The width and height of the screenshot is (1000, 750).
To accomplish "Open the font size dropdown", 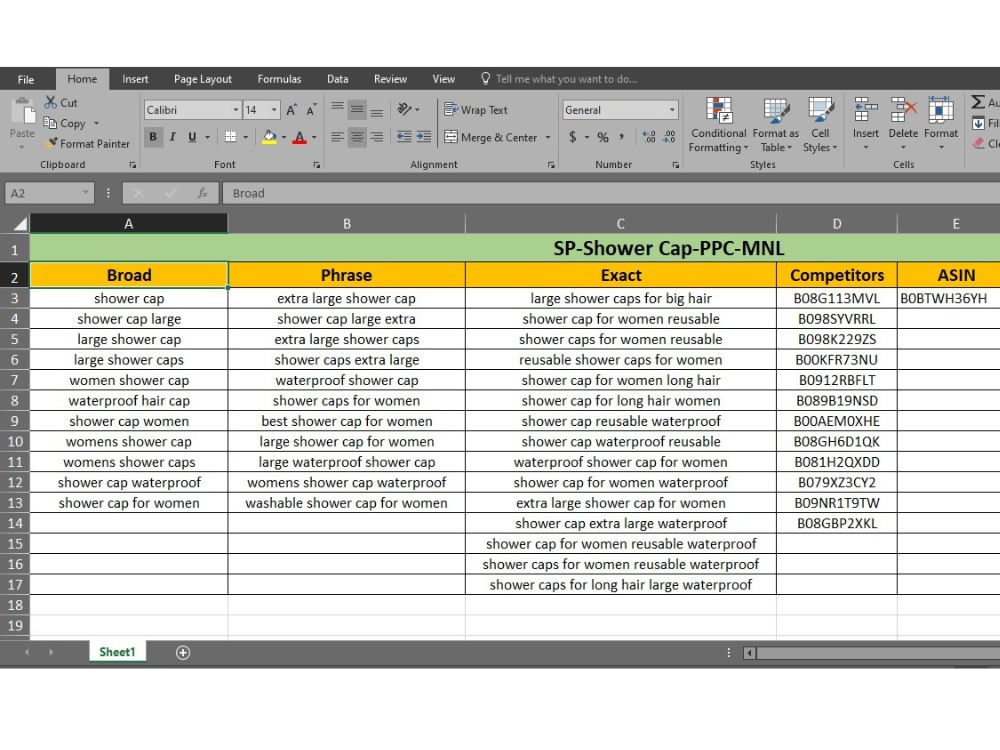I will pos(274,110).
